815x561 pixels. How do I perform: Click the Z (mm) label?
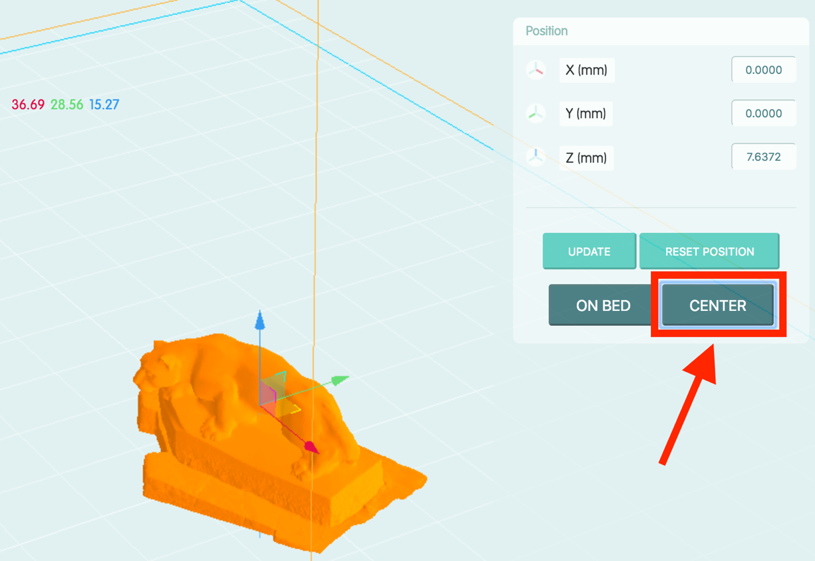point(586,158)
